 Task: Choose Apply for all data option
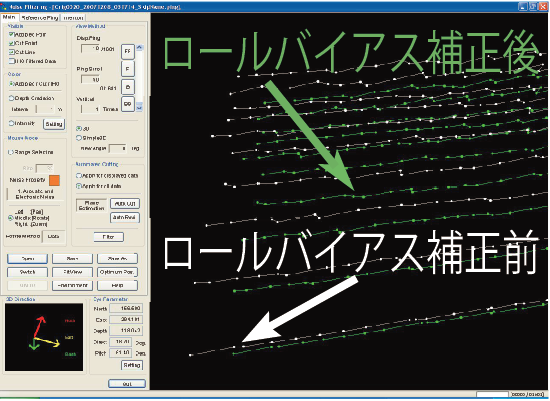(x=79, y=186)
